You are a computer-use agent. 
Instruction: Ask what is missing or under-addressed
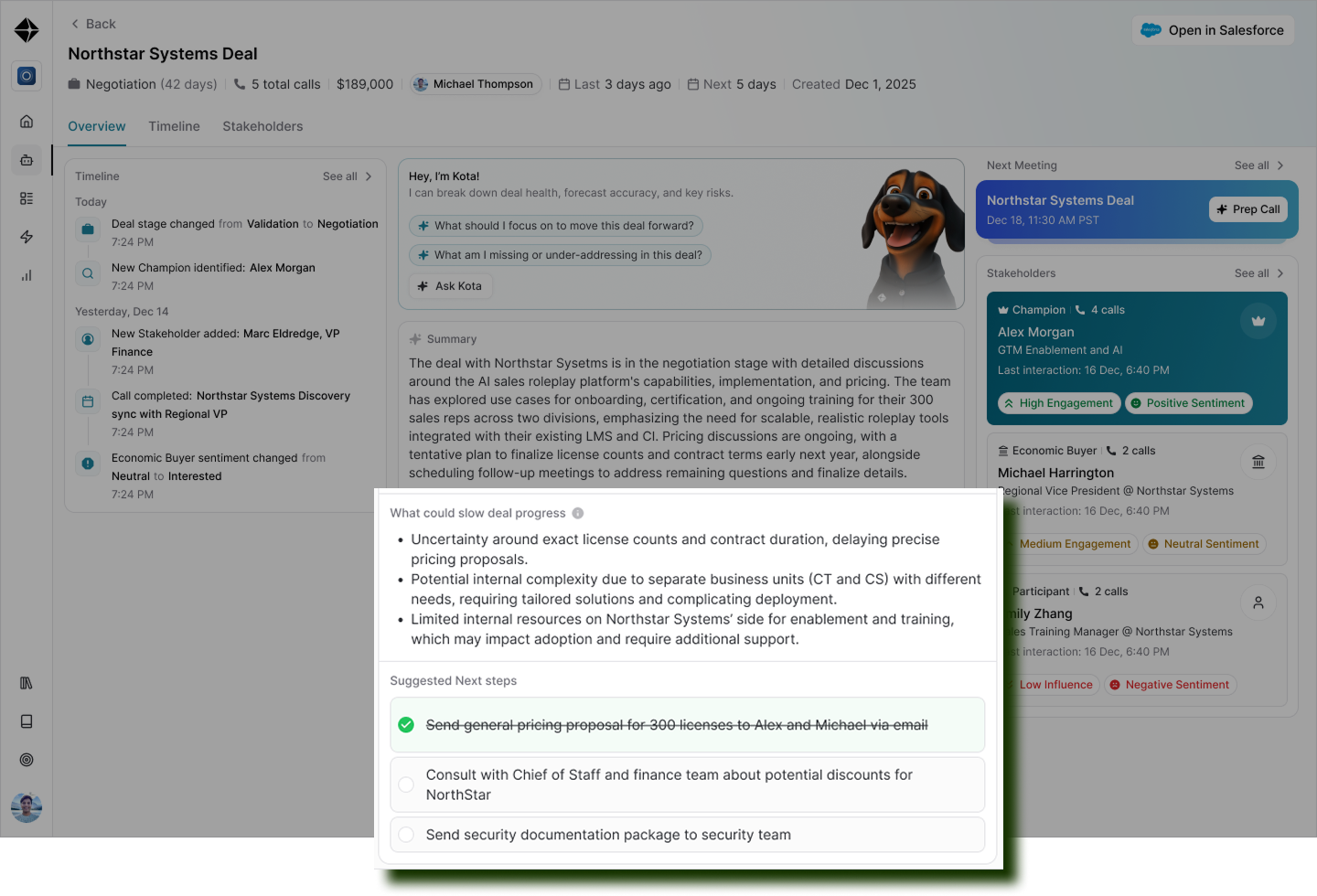tap(560, 255)
